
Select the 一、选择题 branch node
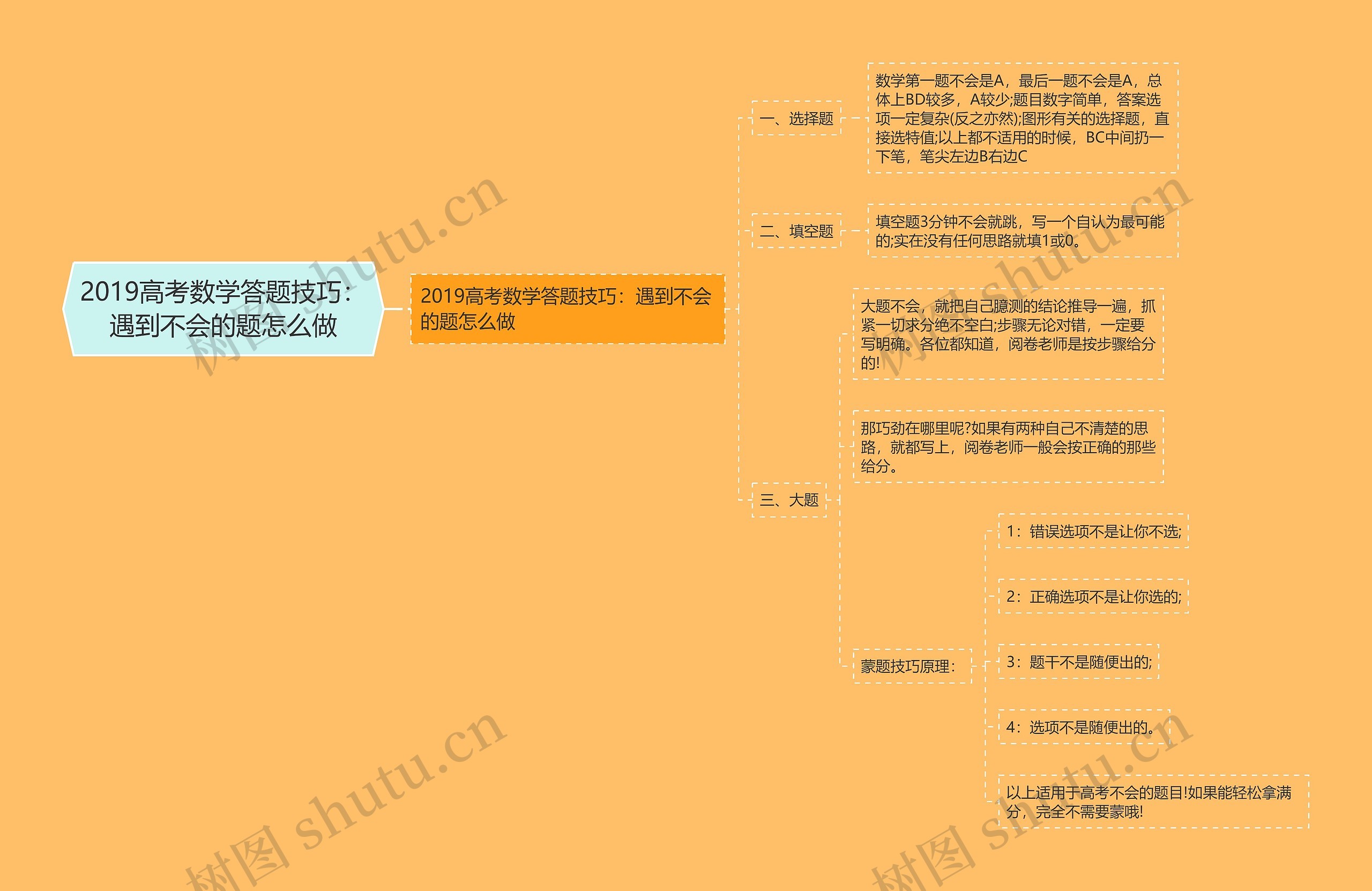click(x=796, y=118)
